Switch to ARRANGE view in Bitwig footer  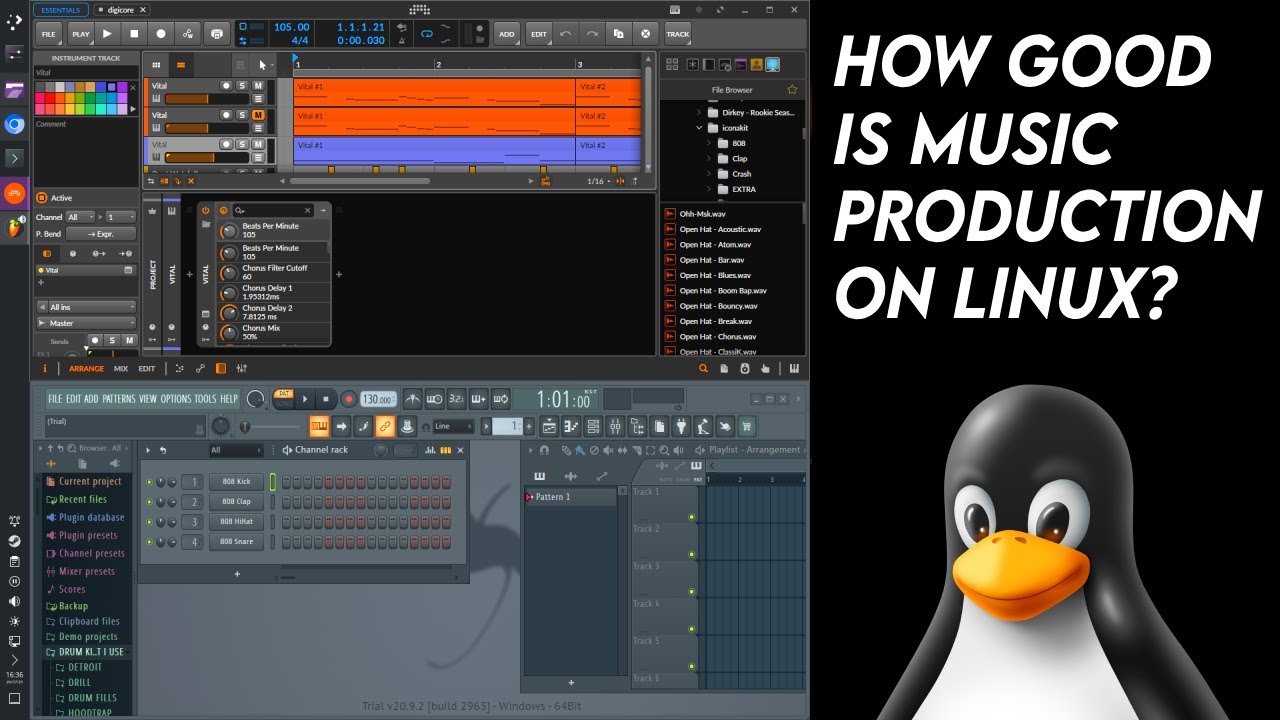click(x=86, y=368)
